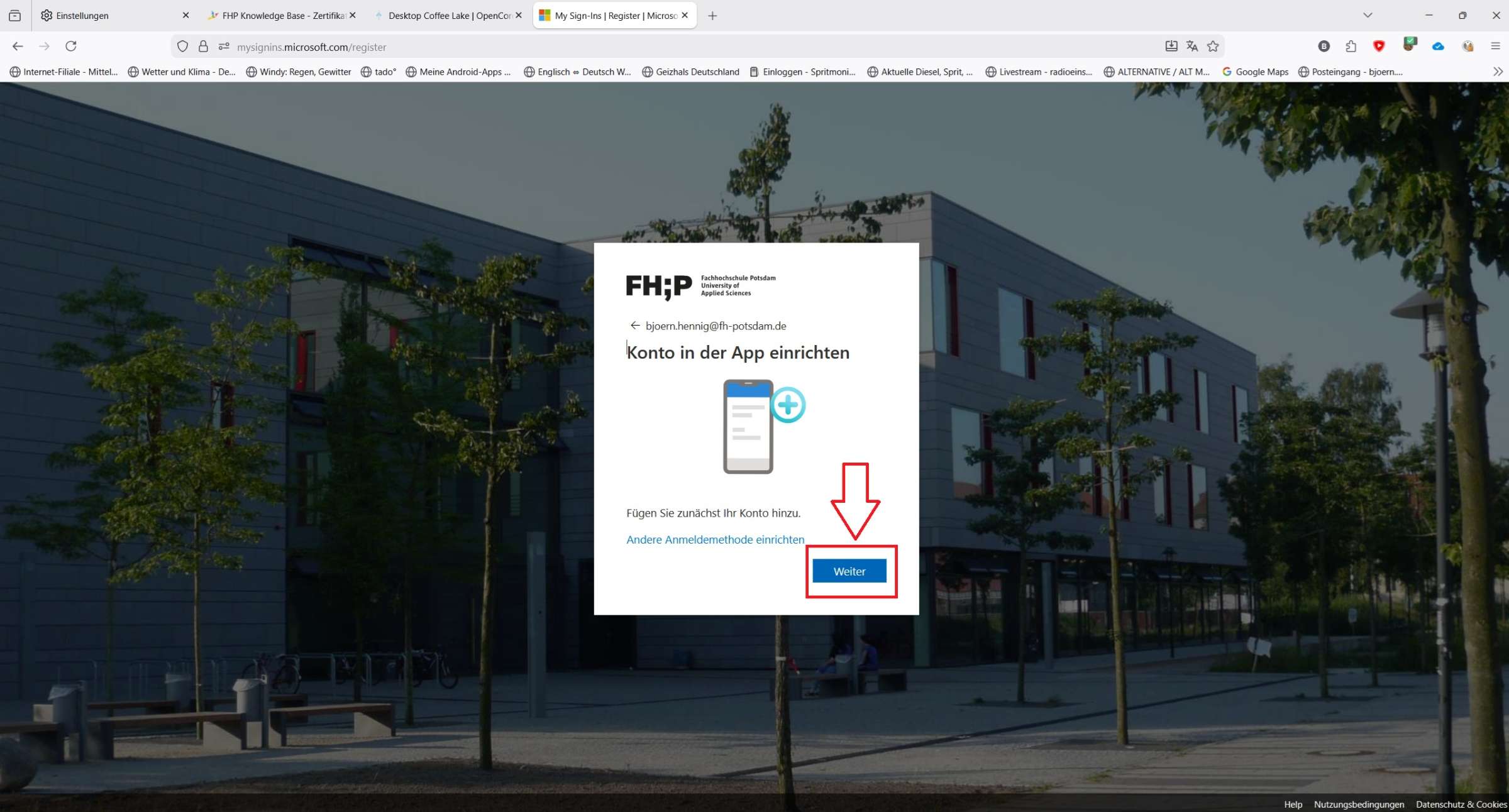
Task: Open the Firefox hamburger menu
Action: click(x=1496, y=46)
